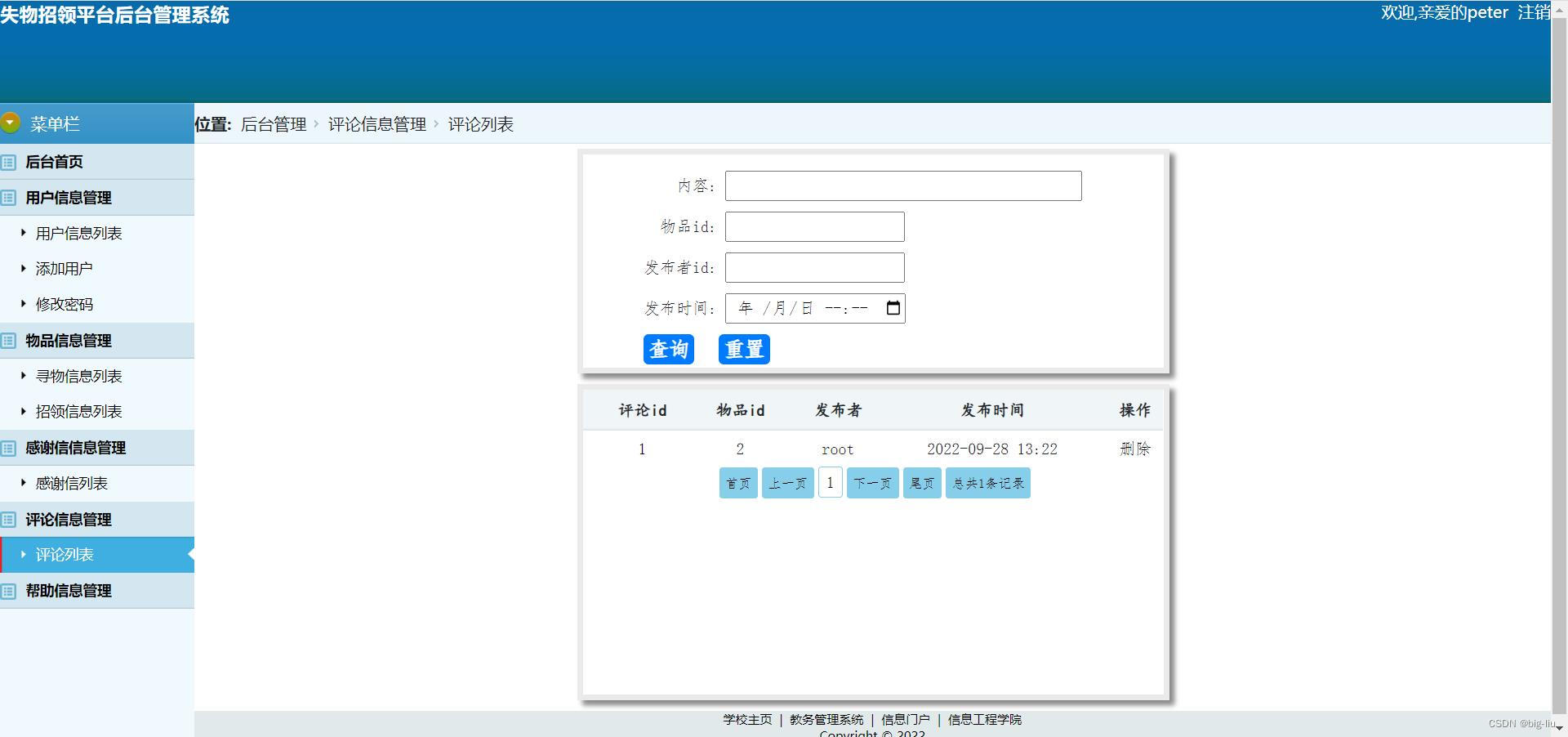
Task: Open 信息门户 footer link
Action: (x=906, y=720)
